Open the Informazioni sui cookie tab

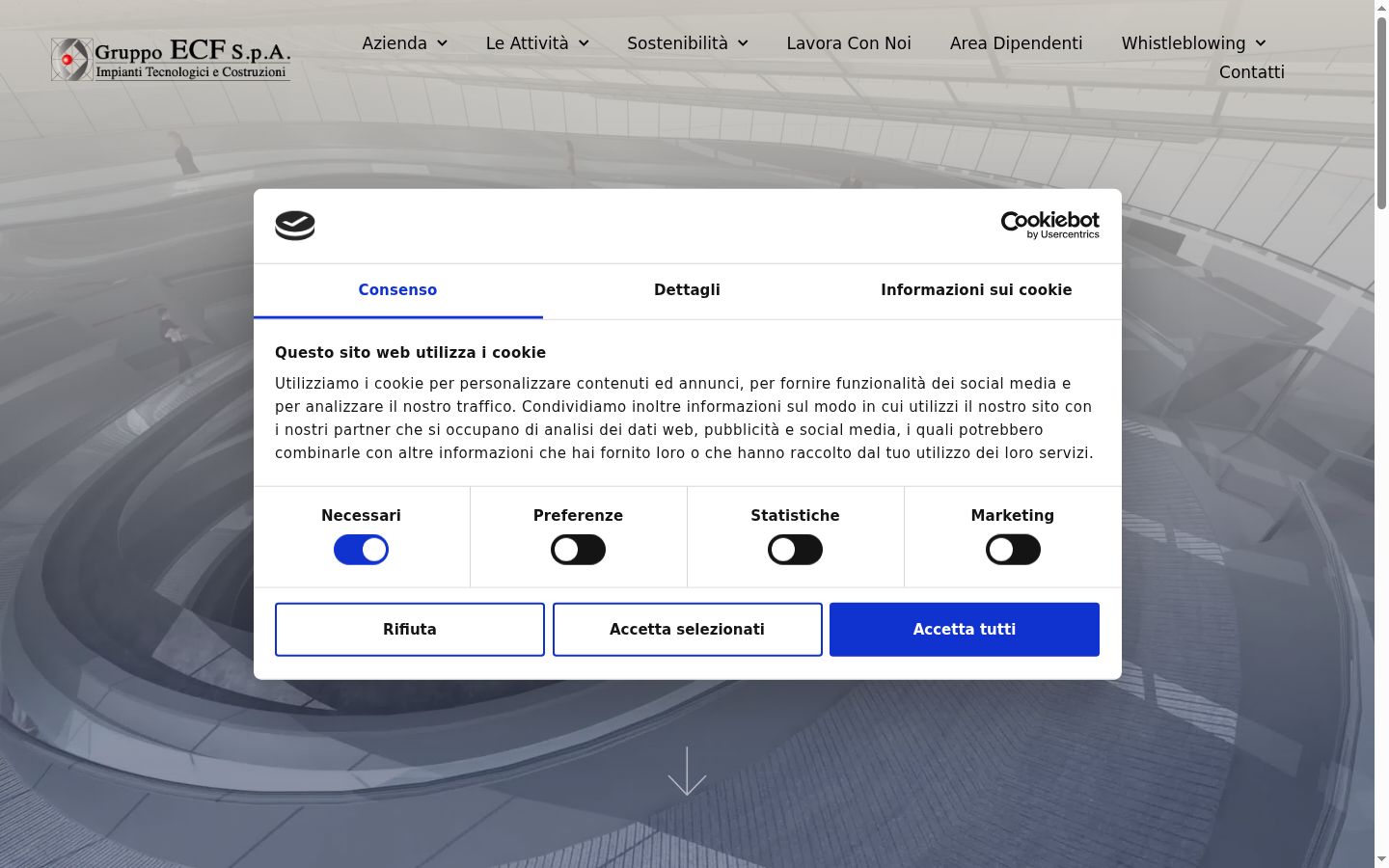(x=976, y=290)
